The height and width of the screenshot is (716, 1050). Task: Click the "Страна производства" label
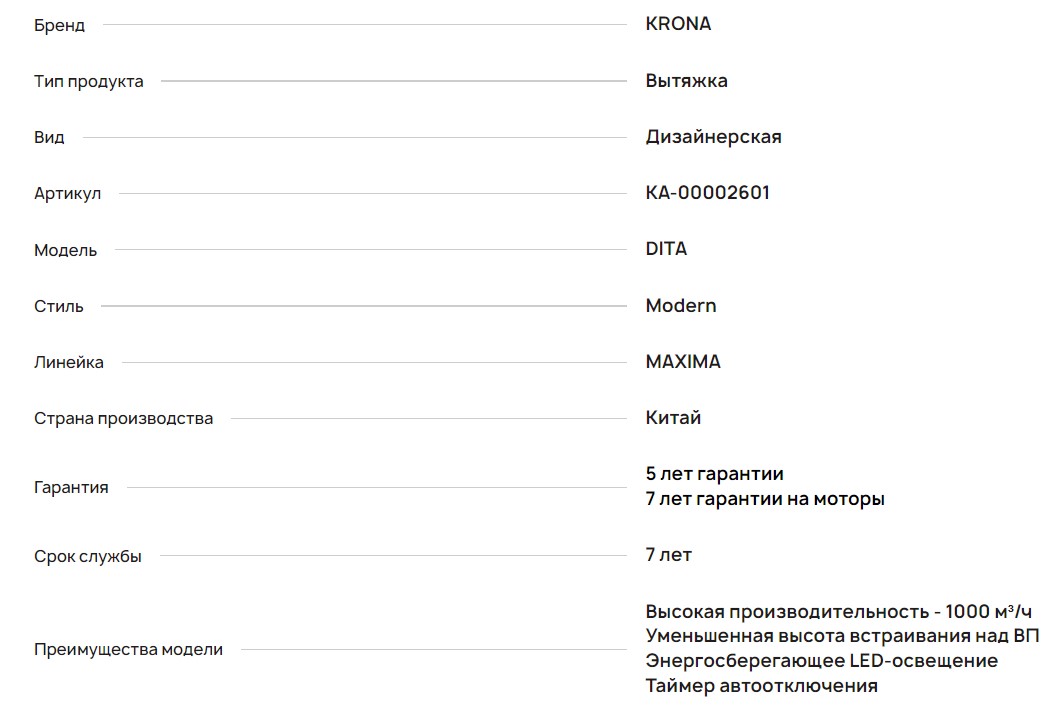tap(123, 418)
